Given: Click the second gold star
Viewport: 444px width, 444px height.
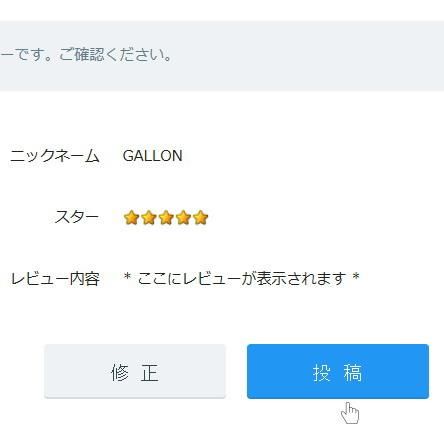Looking at the screenshot, I should point(149,218).
